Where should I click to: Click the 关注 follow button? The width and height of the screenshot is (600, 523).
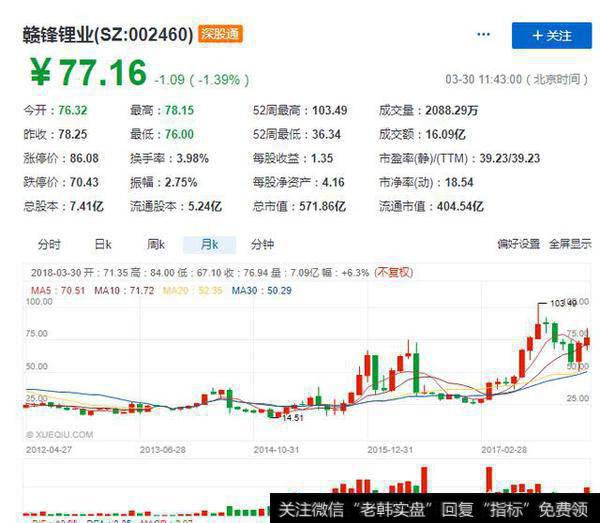tap(551, 36)
